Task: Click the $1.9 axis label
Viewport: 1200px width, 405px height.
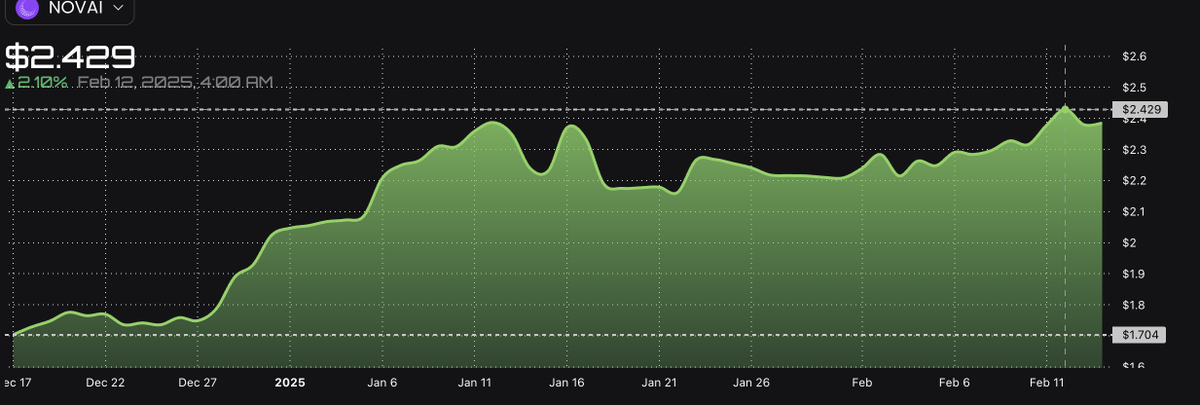Action: (1134, 274)
